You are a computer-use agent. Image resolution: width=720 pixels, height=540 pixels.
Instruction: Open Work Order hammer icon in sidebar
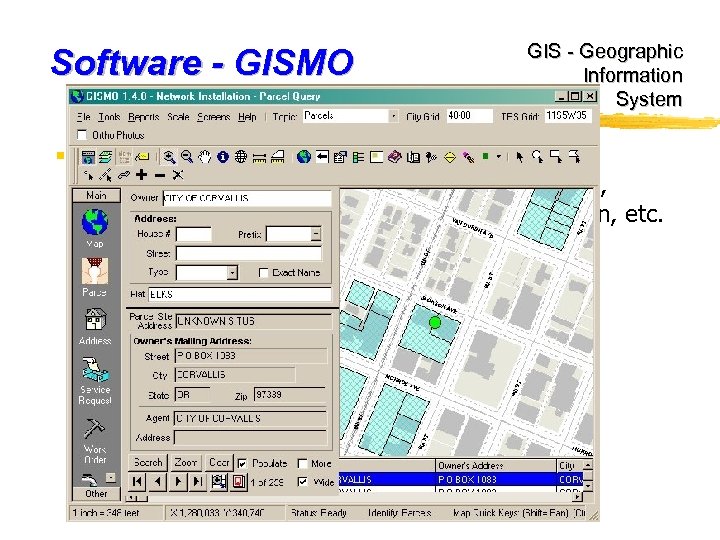click(95, 440)
